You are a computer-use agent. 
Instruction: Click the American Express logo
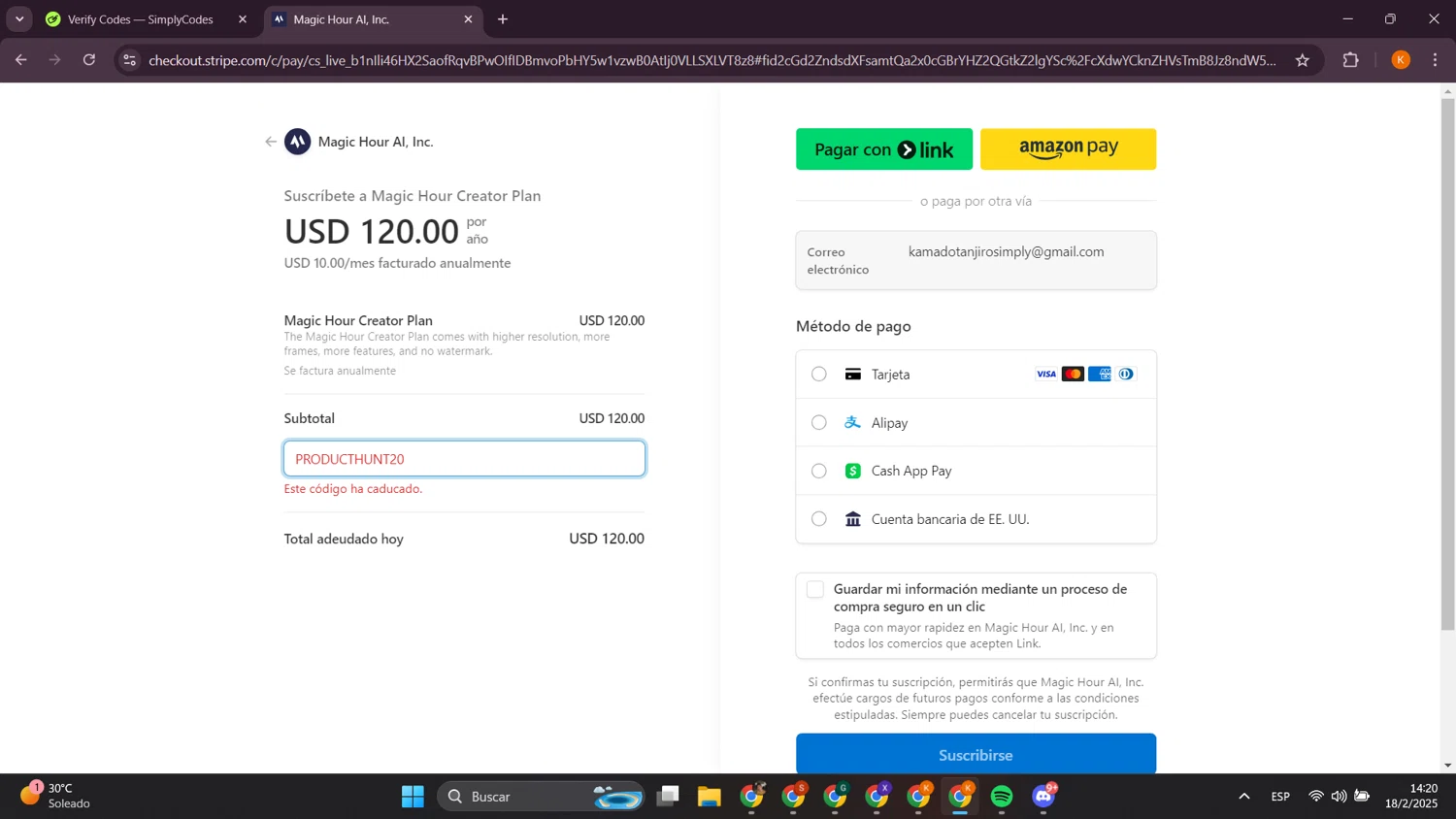(1099, 375)
